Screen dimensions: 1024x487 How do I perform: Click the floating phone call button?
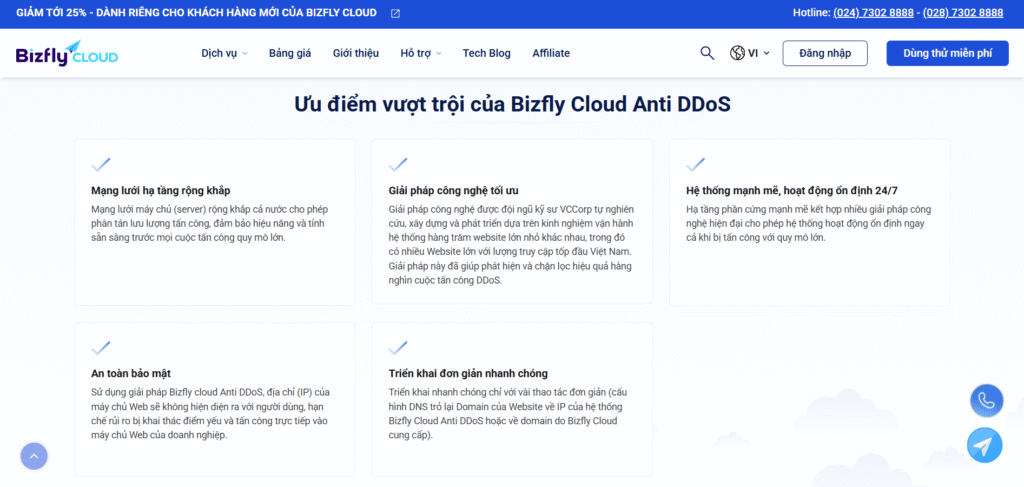[x=986, y=400]
